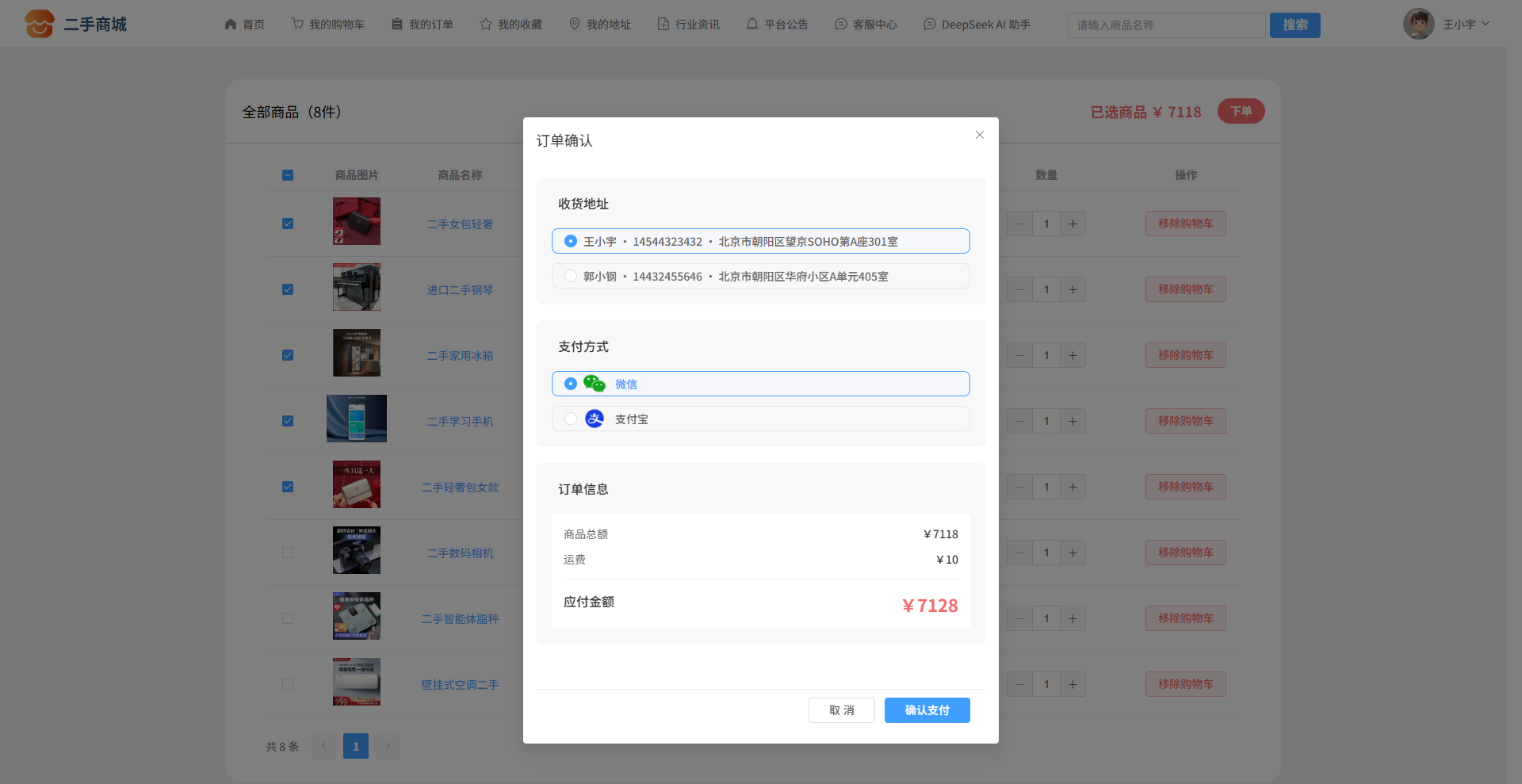Click the user avatar picture
The width and height of the screenshot is (1522, 784).
pyautogui.click(x=1418, y=25)
